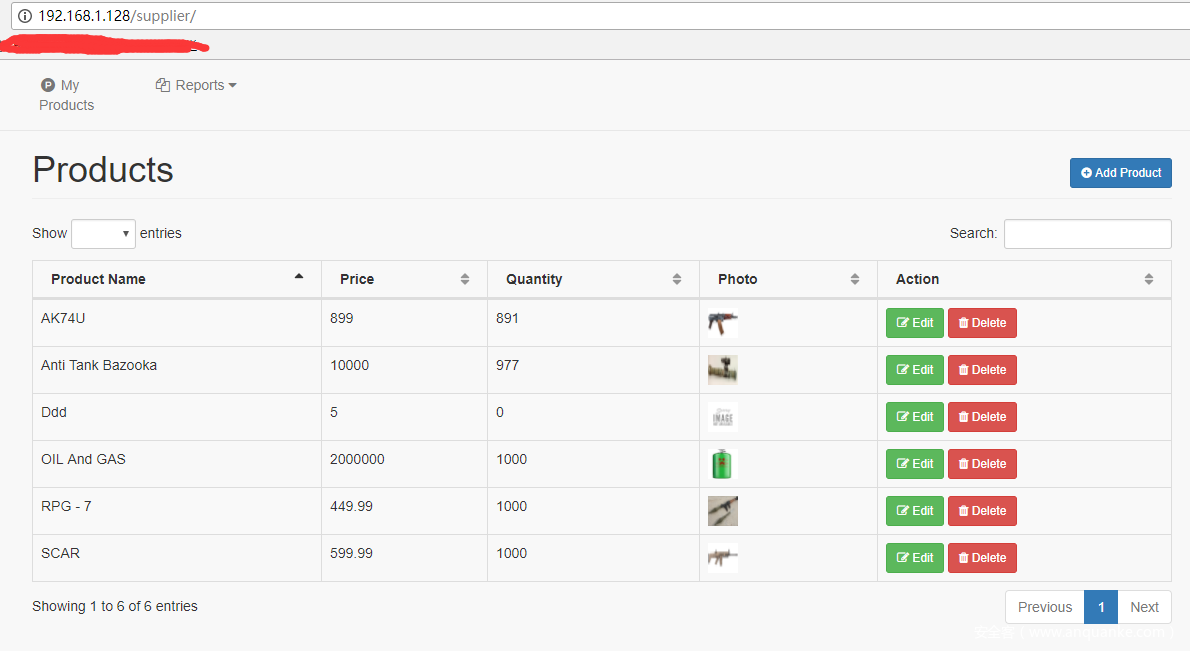Image resolution: width=1190 pixels, height=651 pixels.
Task: Click sort arrows in Photo column header
Action: 855,279
